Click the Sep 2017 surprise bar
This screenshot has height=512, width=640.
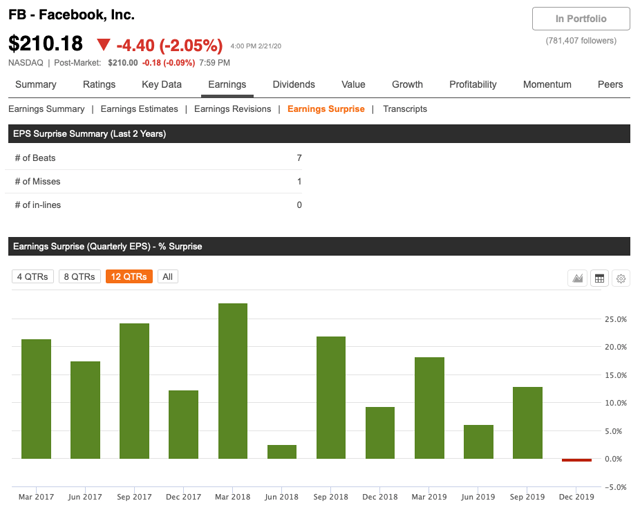134,391
